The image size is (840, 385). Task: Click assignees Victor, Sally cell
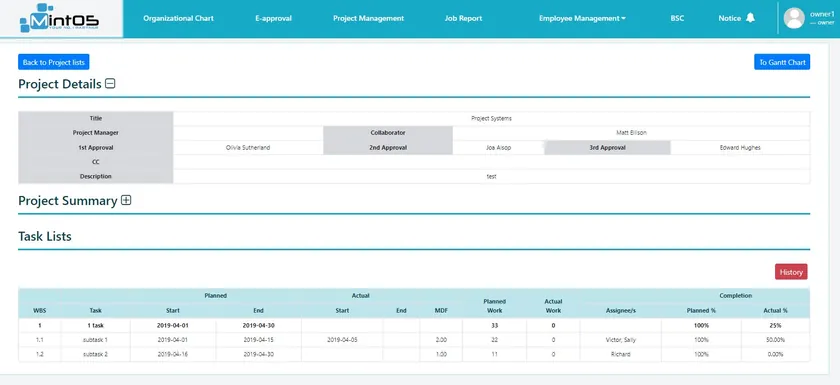tap(620, 339)
